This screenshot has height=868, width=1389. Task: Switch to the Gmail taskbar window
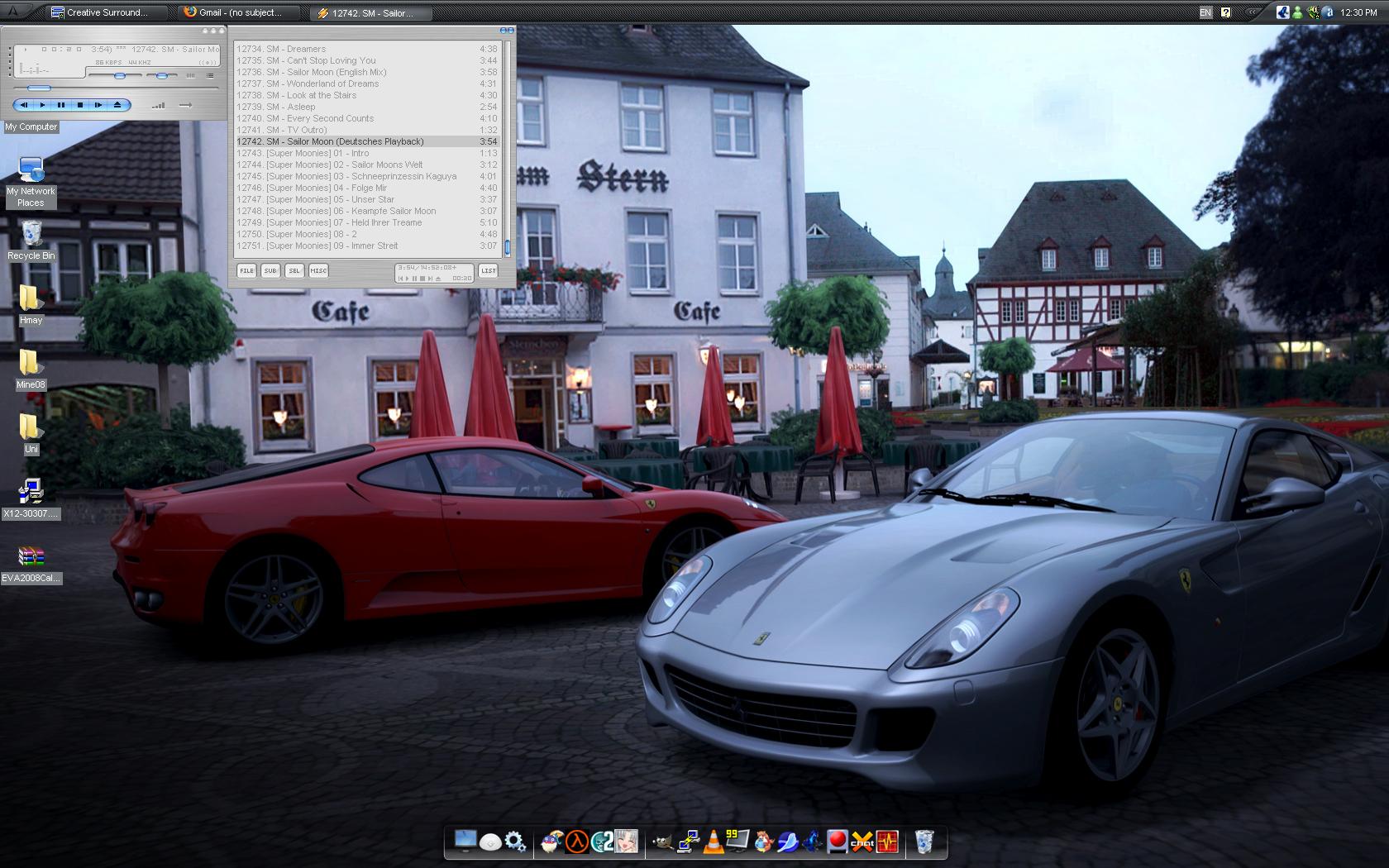pos(240,12)
